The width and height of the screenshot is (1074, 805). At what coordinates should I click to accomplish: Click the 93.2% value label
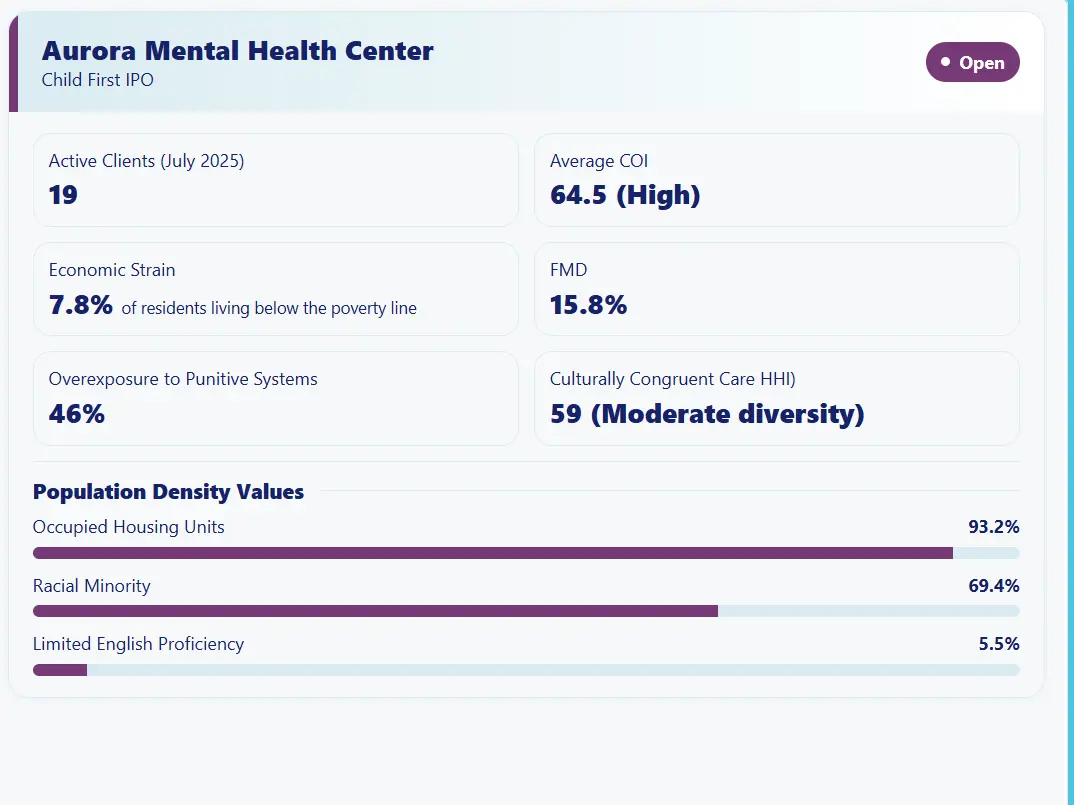(x=993, y=526)
